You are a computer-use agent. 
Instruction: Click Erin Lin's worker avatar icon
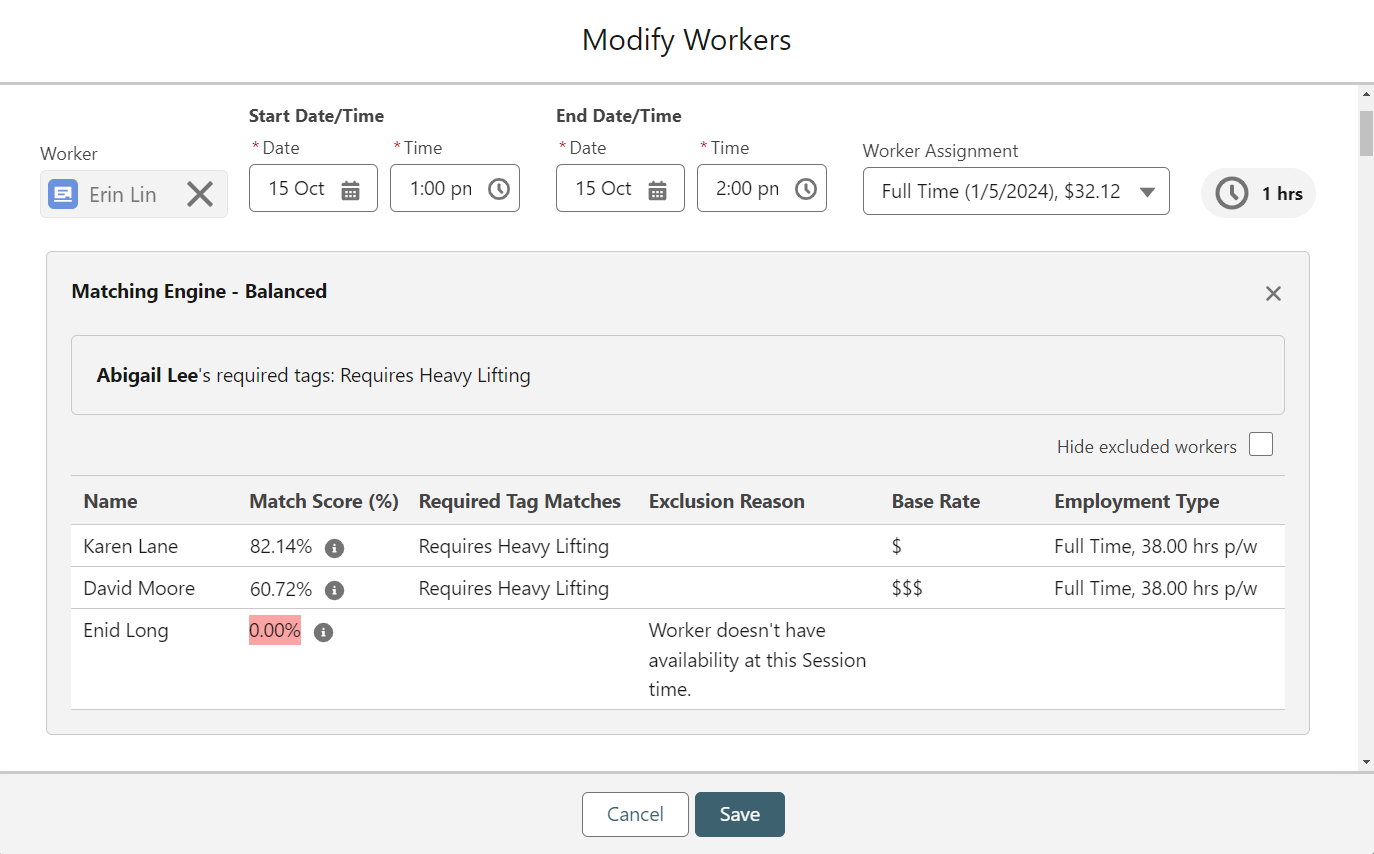[62, 193]
